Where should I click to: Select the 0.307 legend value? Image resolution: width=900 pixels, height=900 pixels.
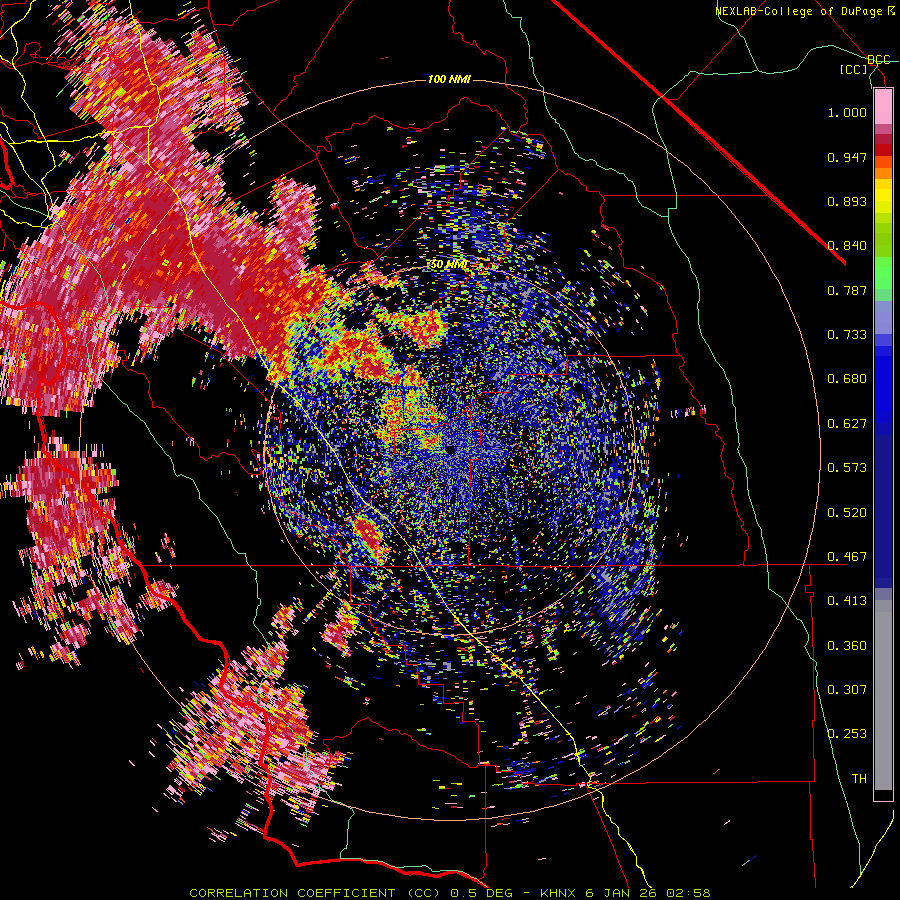[847, 689]
